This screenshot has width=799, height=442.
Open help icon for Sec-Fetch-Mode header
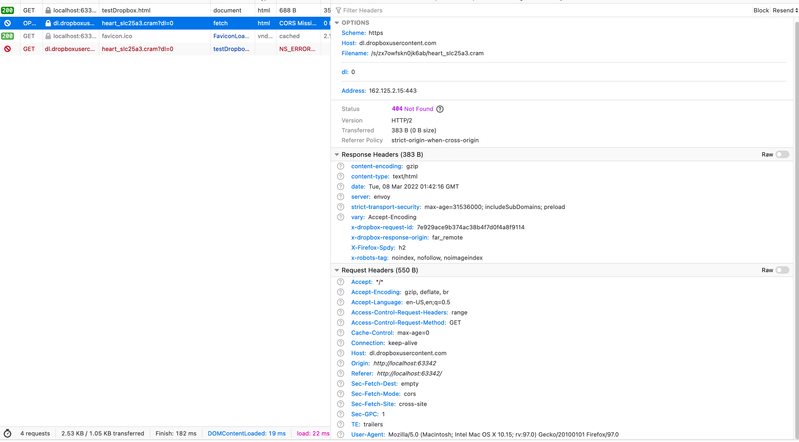coord(340,394)
